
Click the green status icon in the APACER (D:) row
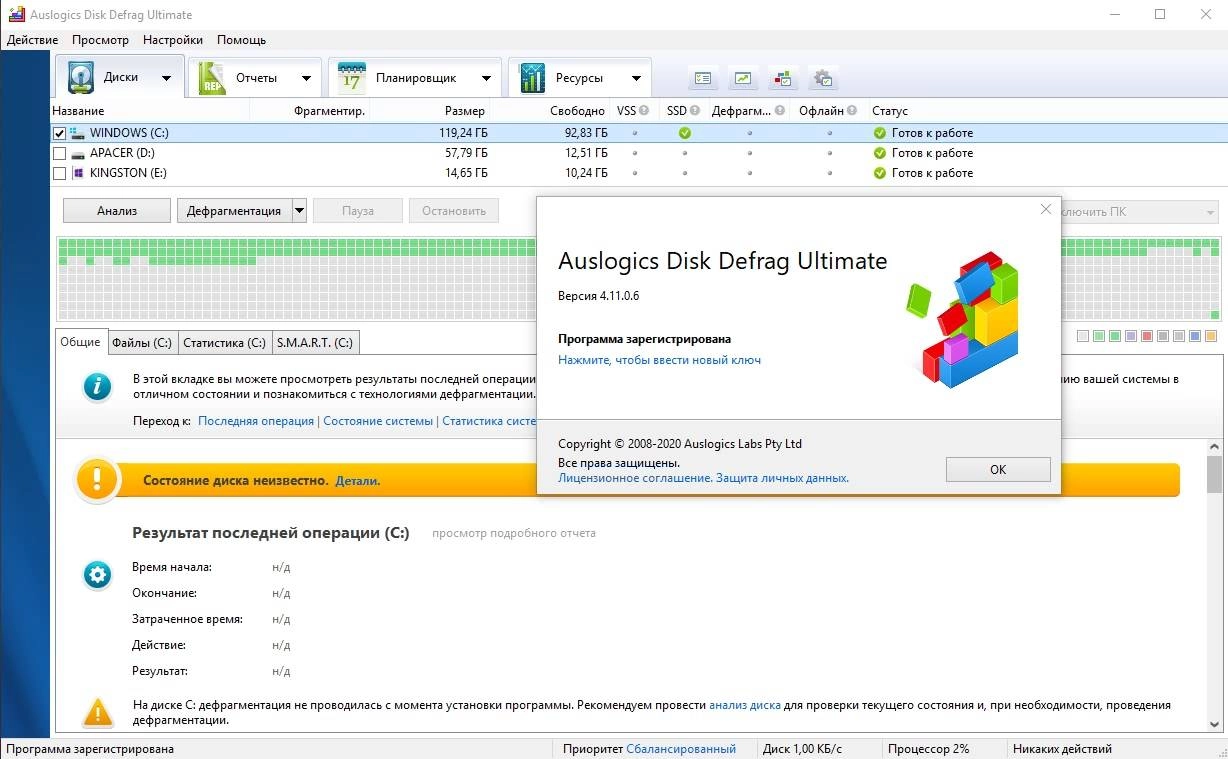point(880,153)
